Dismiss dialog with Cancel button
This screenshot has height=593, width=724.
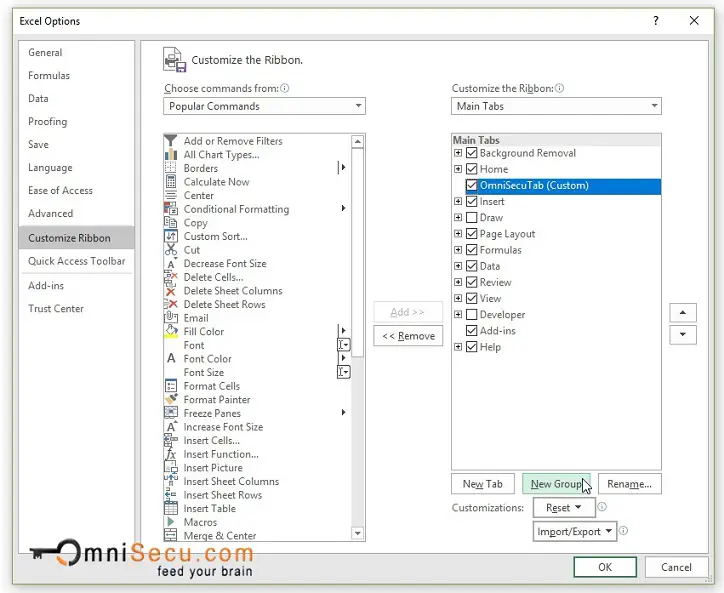(x=676, y=567)
